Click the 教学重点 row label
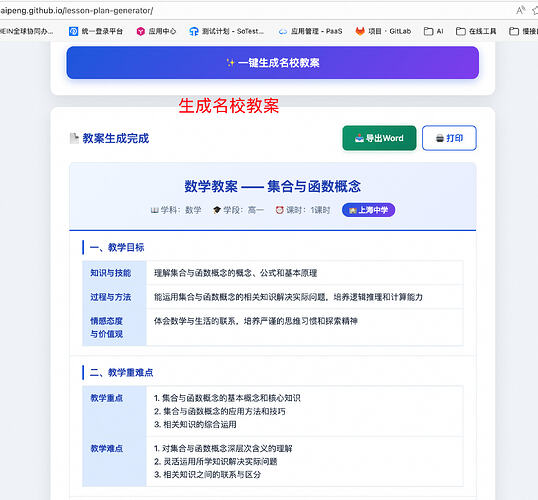This screenshot has height=500, width=538. coord(106,398)
